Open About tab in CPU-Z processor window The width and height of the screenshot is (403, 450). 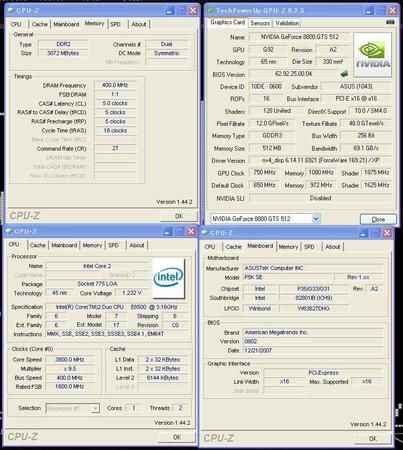tap(137, 245)
